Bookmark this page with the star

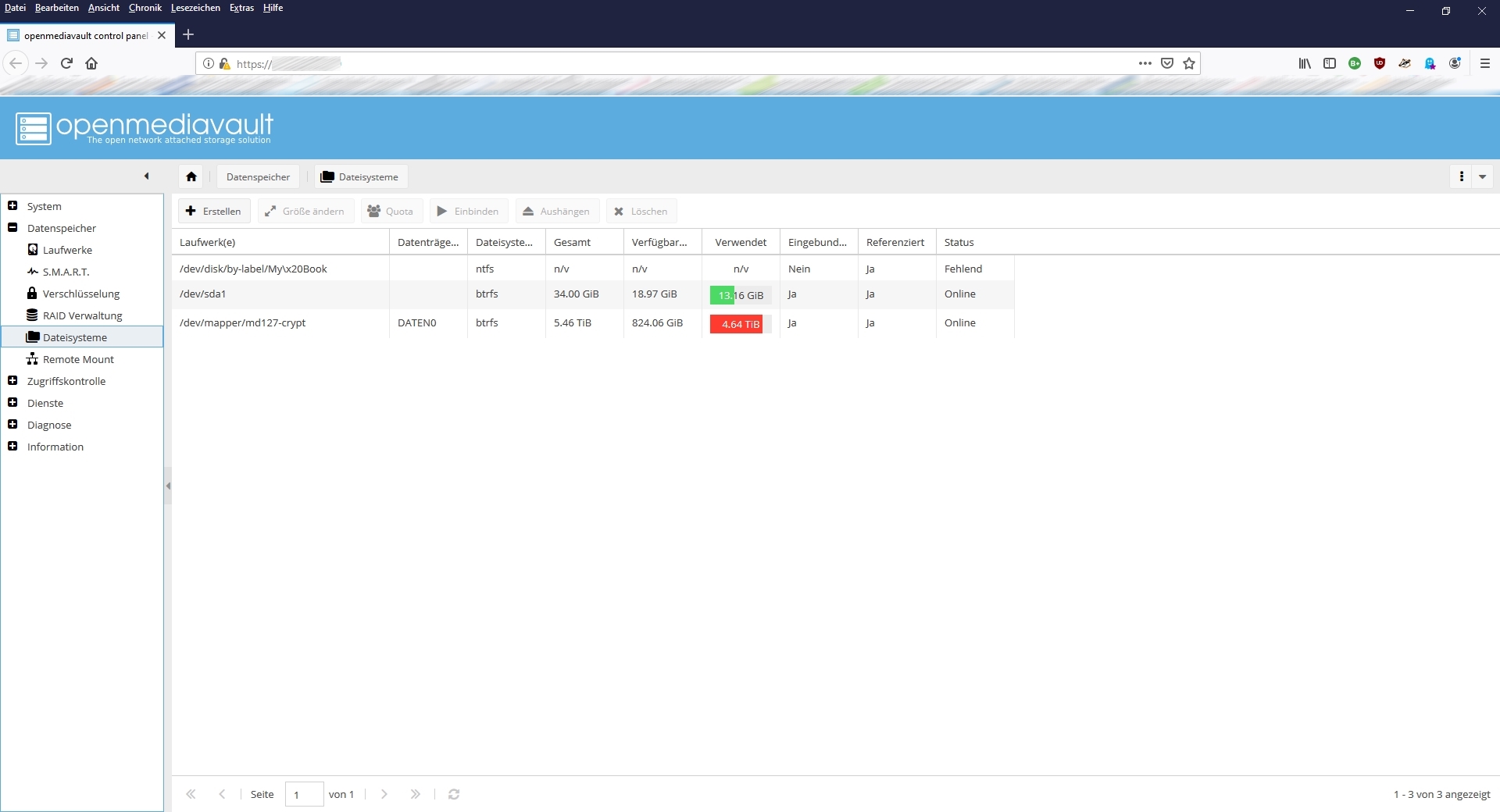(1189, 63)
